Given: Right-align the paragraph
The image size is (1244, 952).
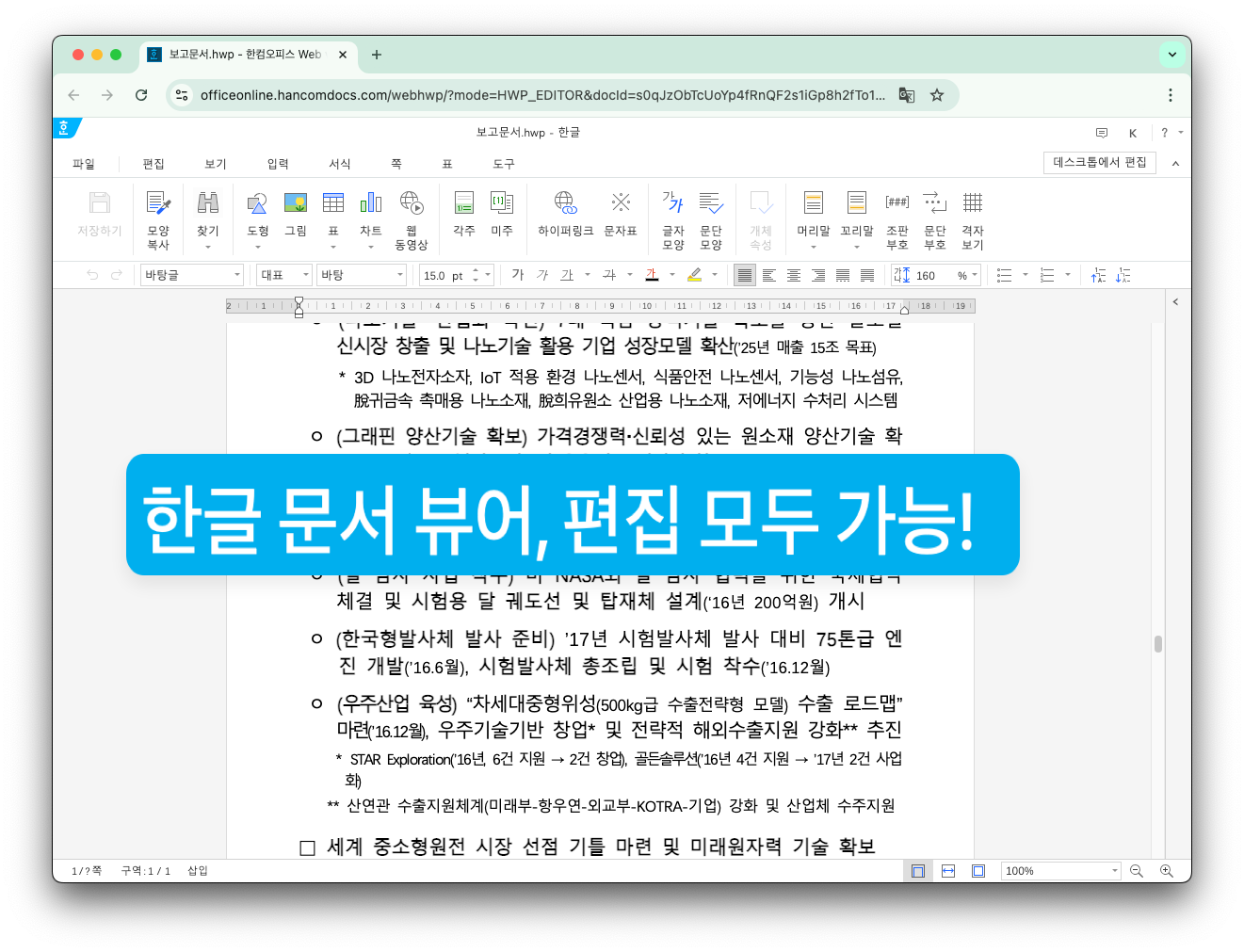Looking at the screenshot, I should 818,275.
